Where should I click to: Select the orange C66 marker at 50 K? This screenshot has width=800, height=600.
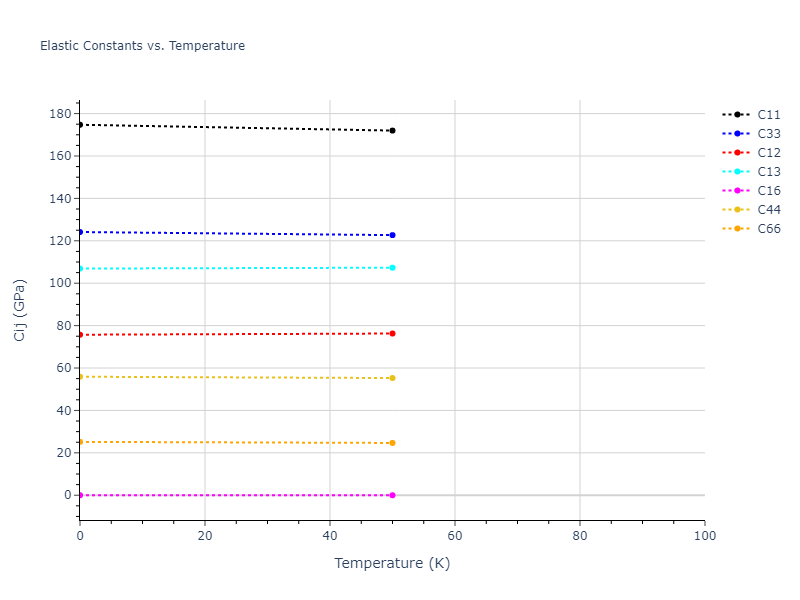[392, 443]
